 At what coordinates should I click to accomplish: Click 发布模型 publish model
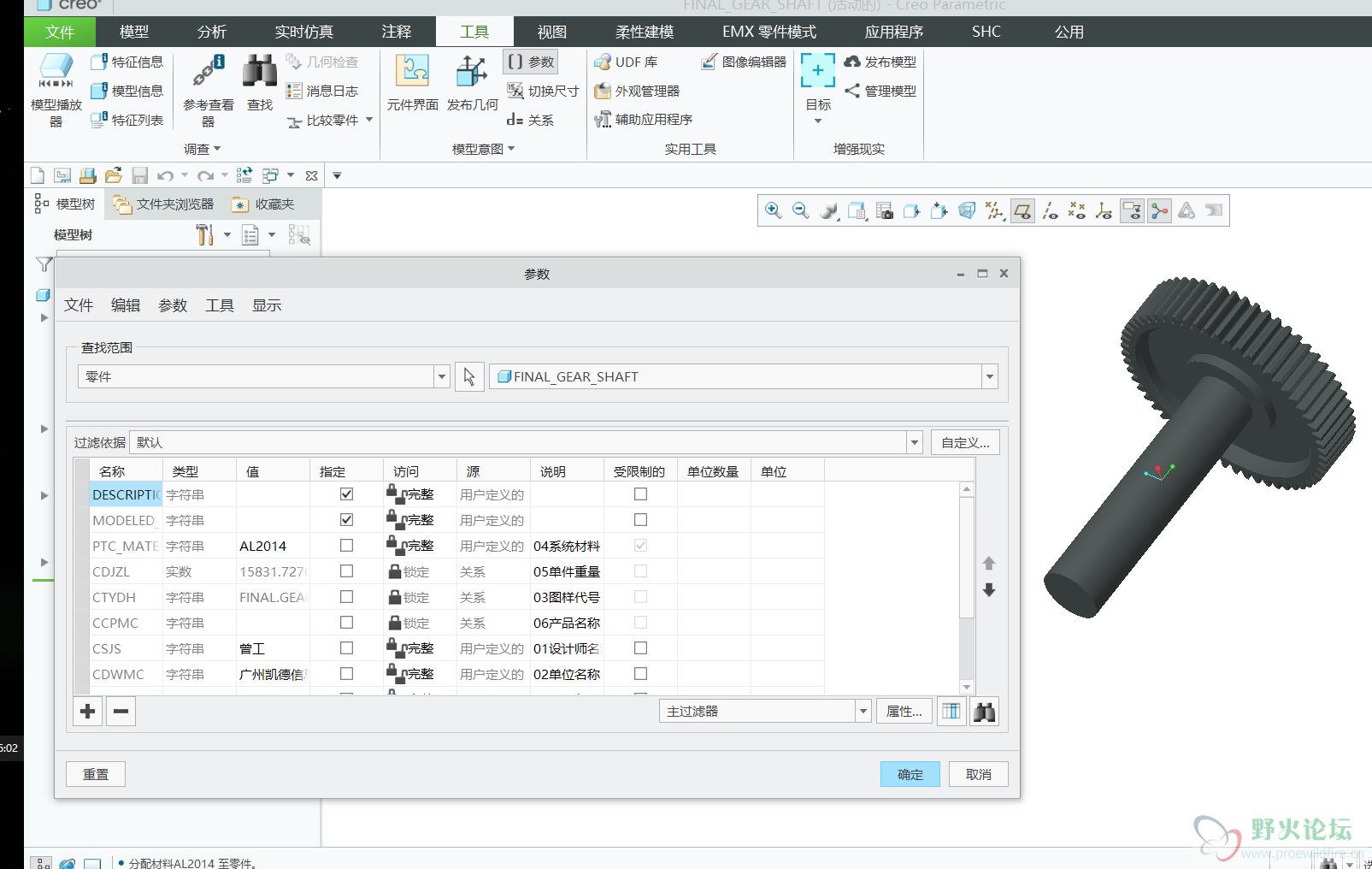point(880,62)
